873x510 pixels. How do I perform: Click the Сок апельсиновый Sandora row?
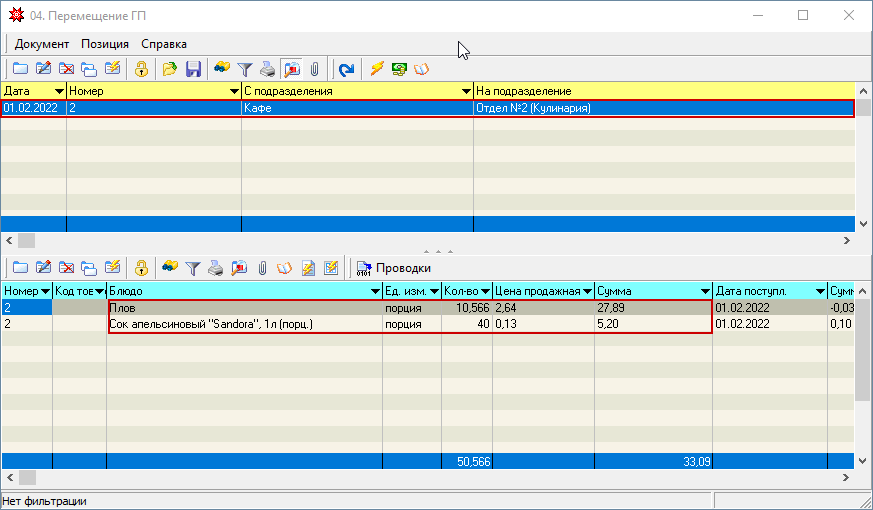coord(244,324)
